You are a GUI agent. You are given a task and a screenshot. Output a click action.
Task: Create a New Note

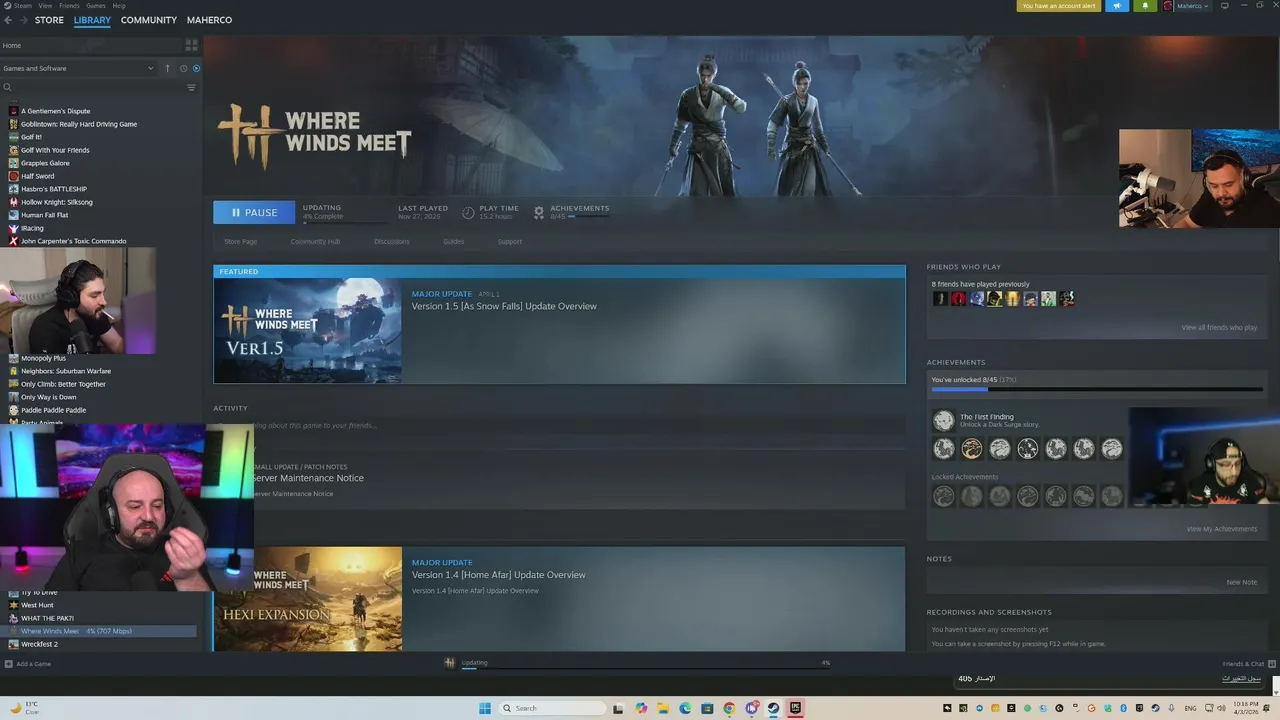coord(1242,582)
